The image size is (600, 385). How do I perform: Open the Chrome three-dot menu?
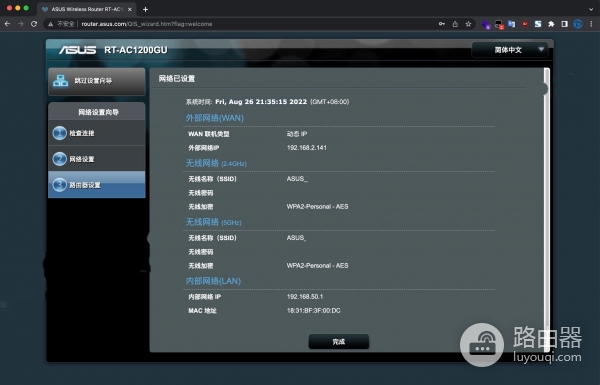pos(591,24)
